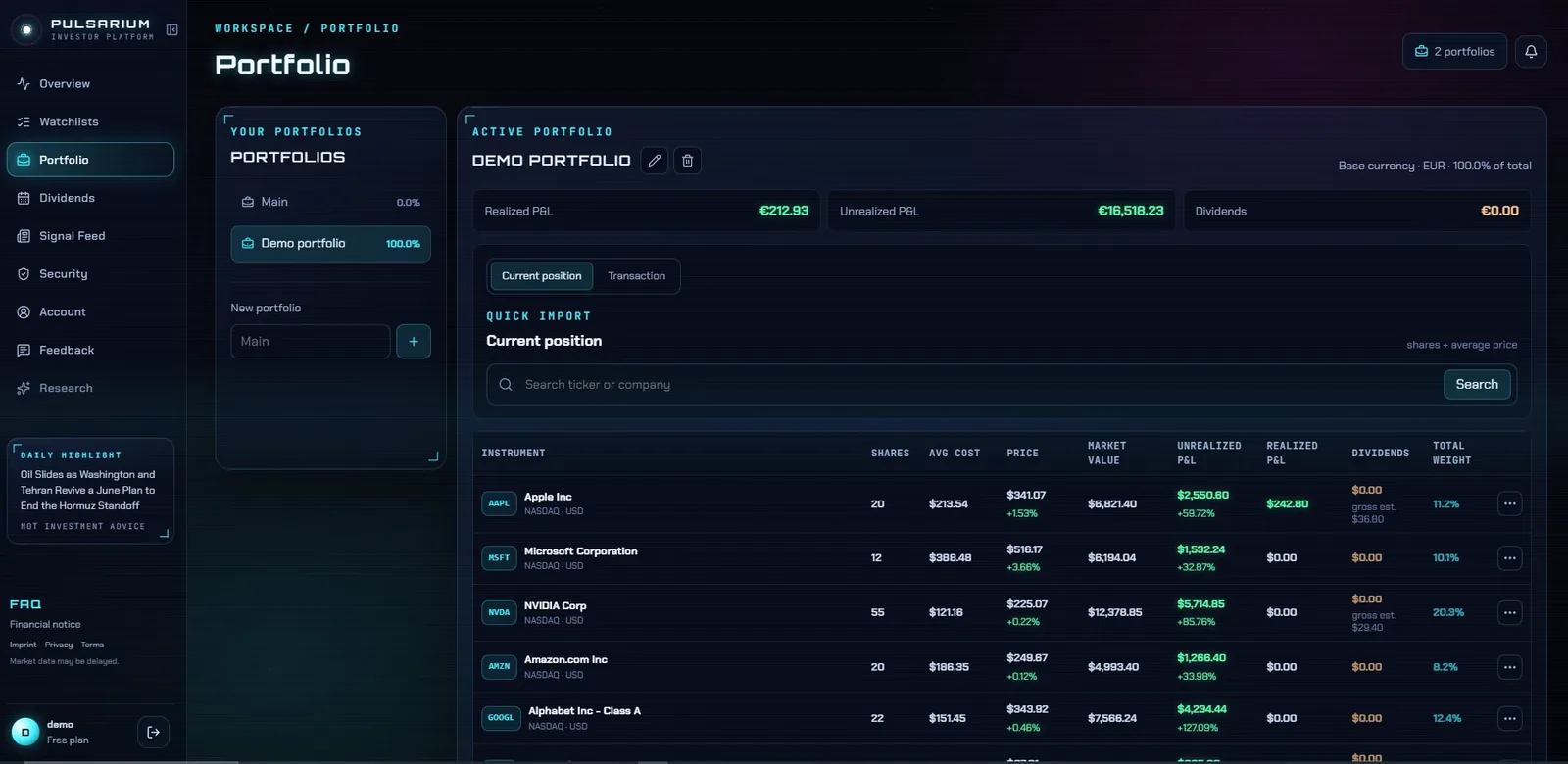Viewport: 1568px width, 764px height.
Task: Click the demo user avatar
Action: click(25, 732)
